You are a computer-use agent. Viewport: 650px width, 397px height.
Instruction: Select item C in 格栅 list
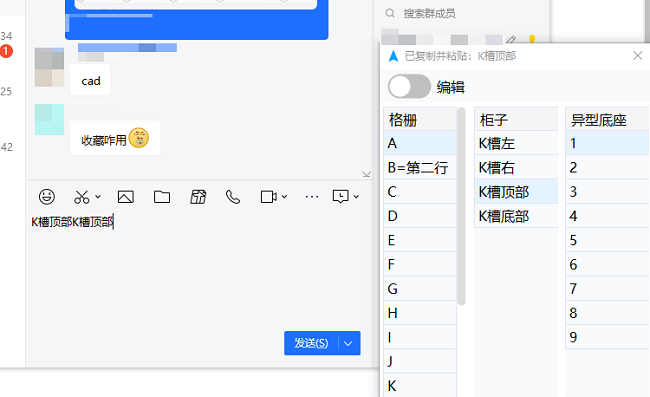click(420, 191)
